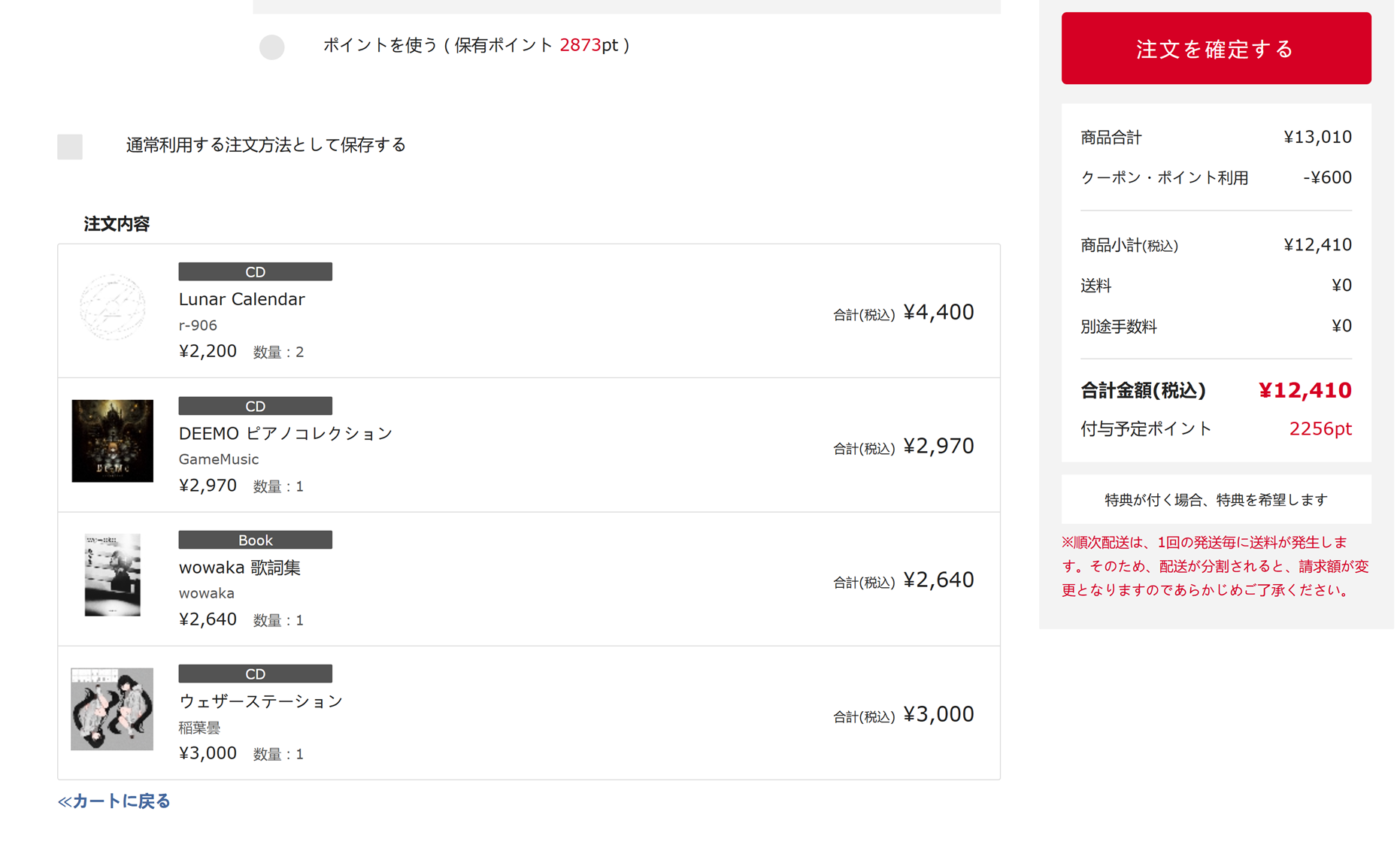This screenshot has height=860, width=1400.
Task: Select the use points radio button
Action: pyautogui.click(x=272, y=47)
